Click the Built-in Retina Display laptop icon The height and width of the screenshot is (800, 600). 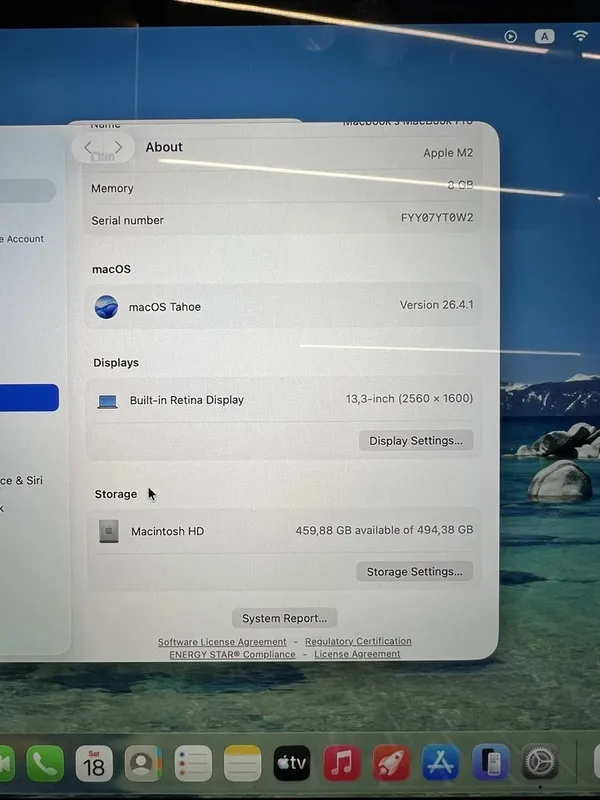pos(108,402)
